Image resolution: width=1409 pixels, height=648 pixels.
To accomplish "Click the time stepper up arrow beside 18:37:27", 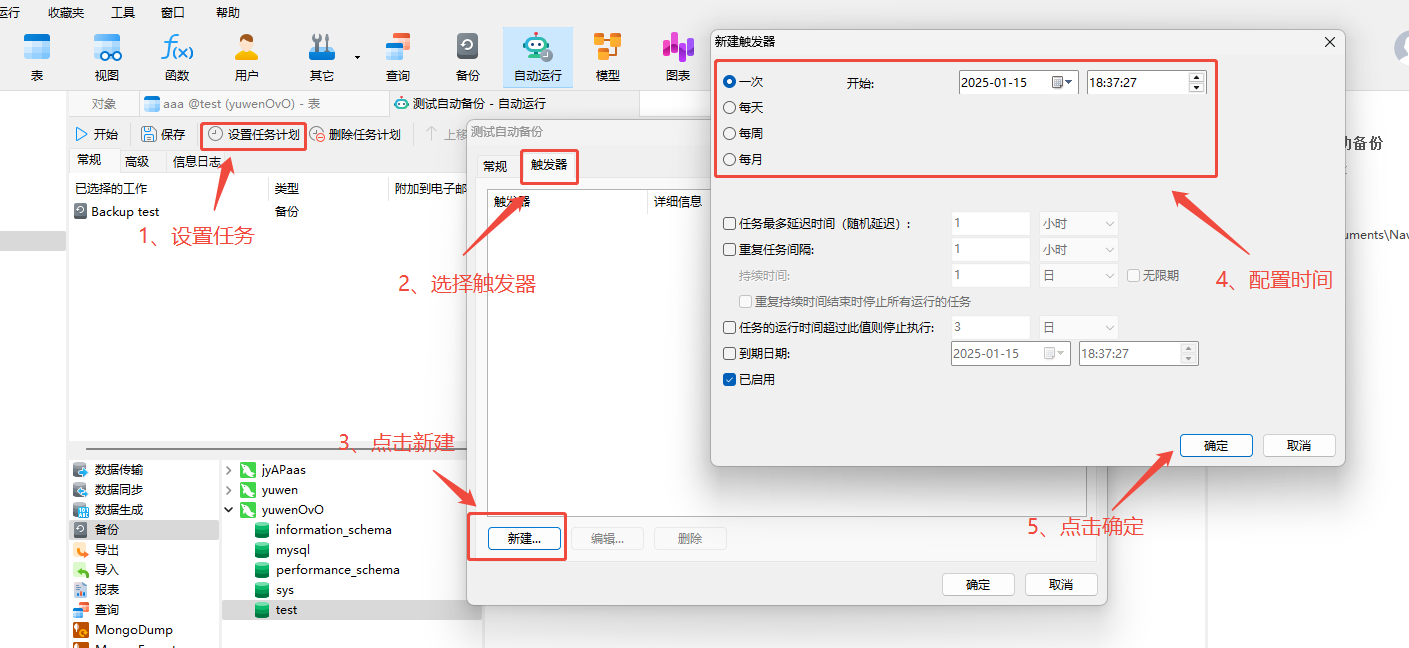I will coord(1197,78).
